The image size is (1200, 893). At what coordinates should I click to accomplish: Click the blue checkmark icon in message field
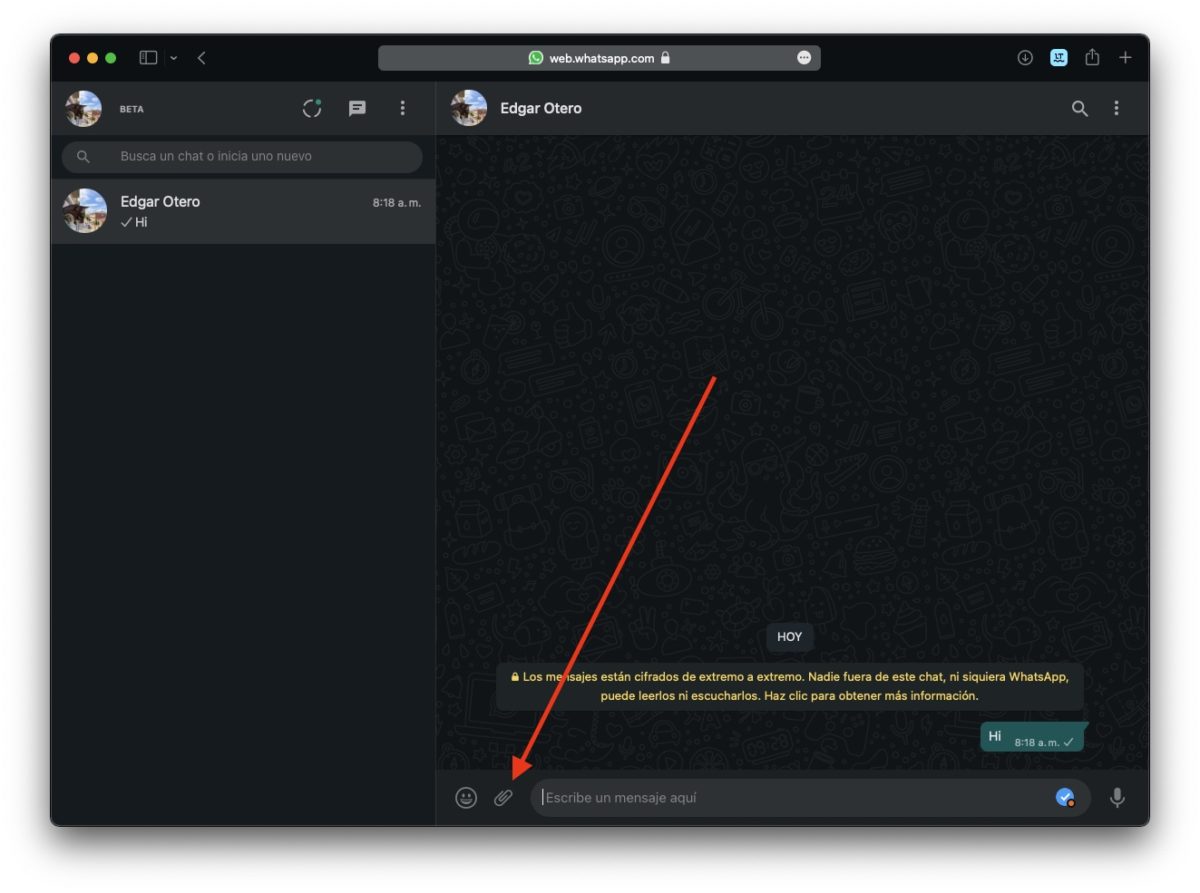coord(1065,797)
